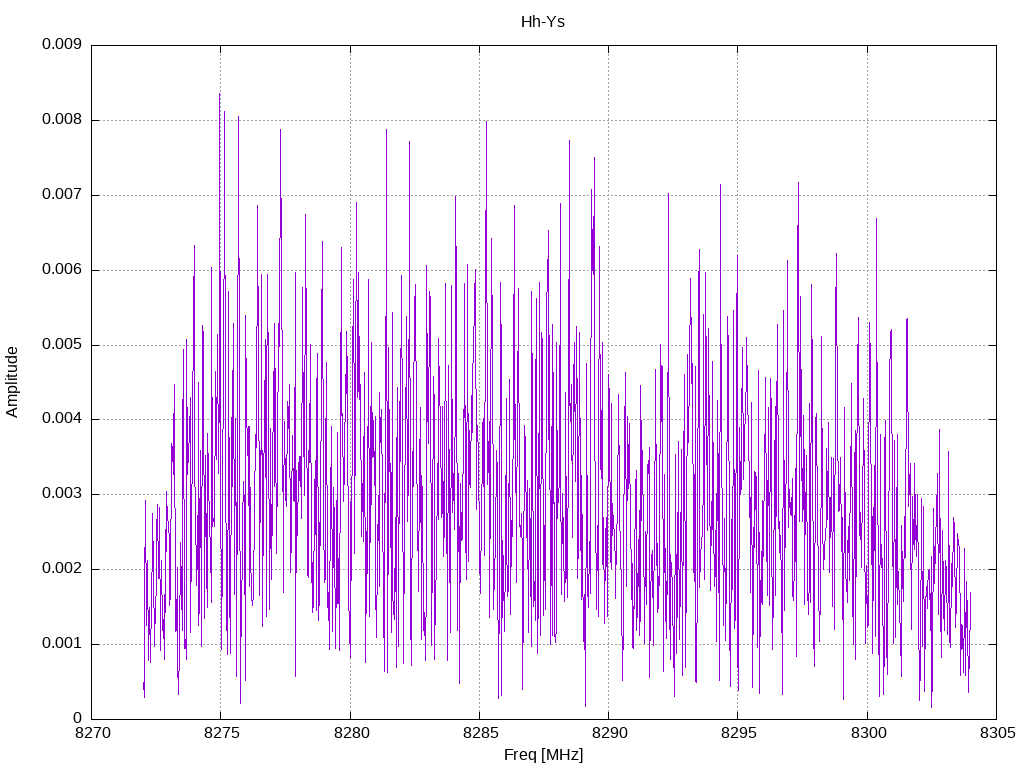This screenshot has width=1024, height=768.
Task: Click the 0.008 y-axis tick label
Action: coord(62,120)
